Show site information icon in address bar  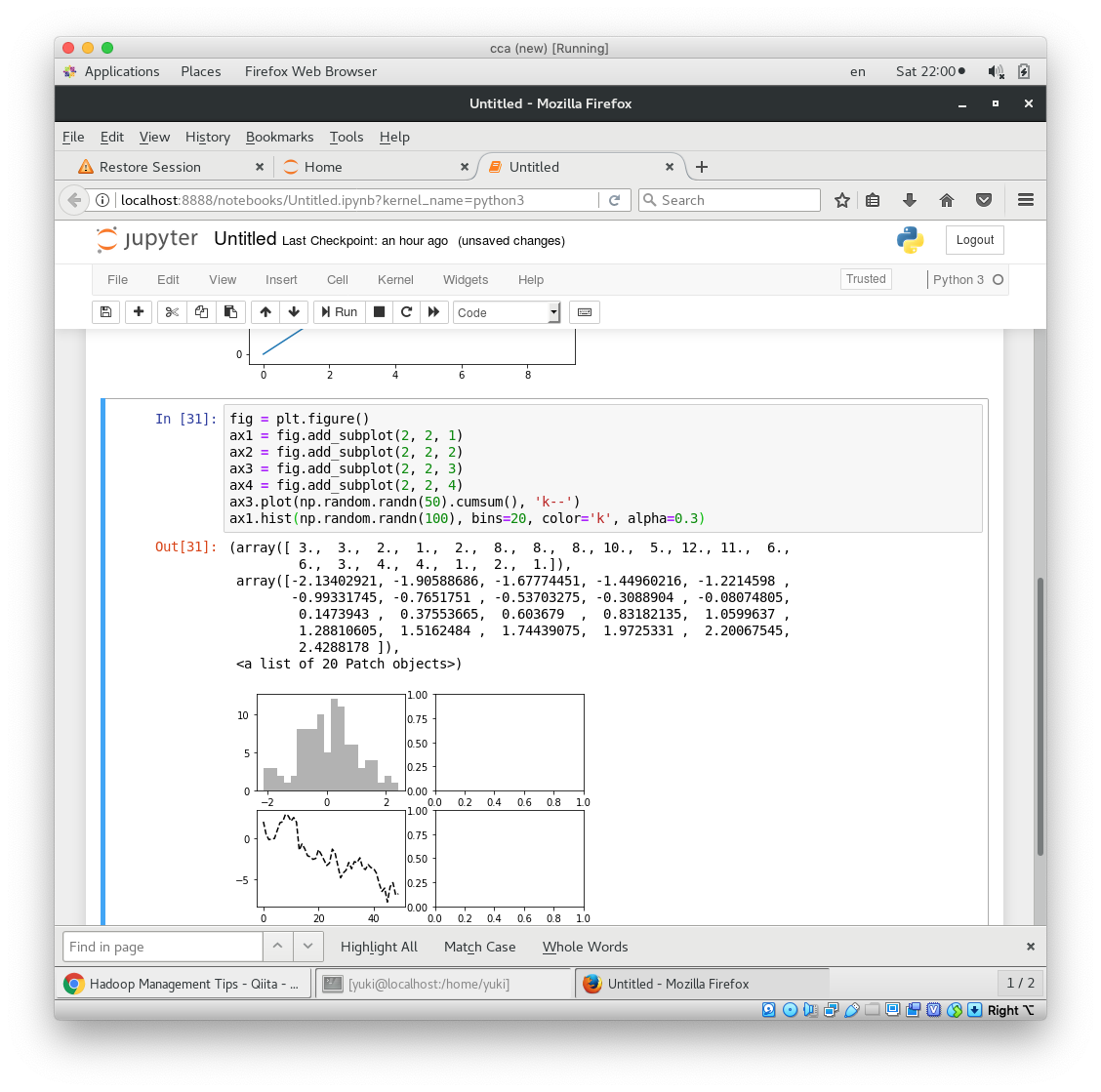pos(102,200)
